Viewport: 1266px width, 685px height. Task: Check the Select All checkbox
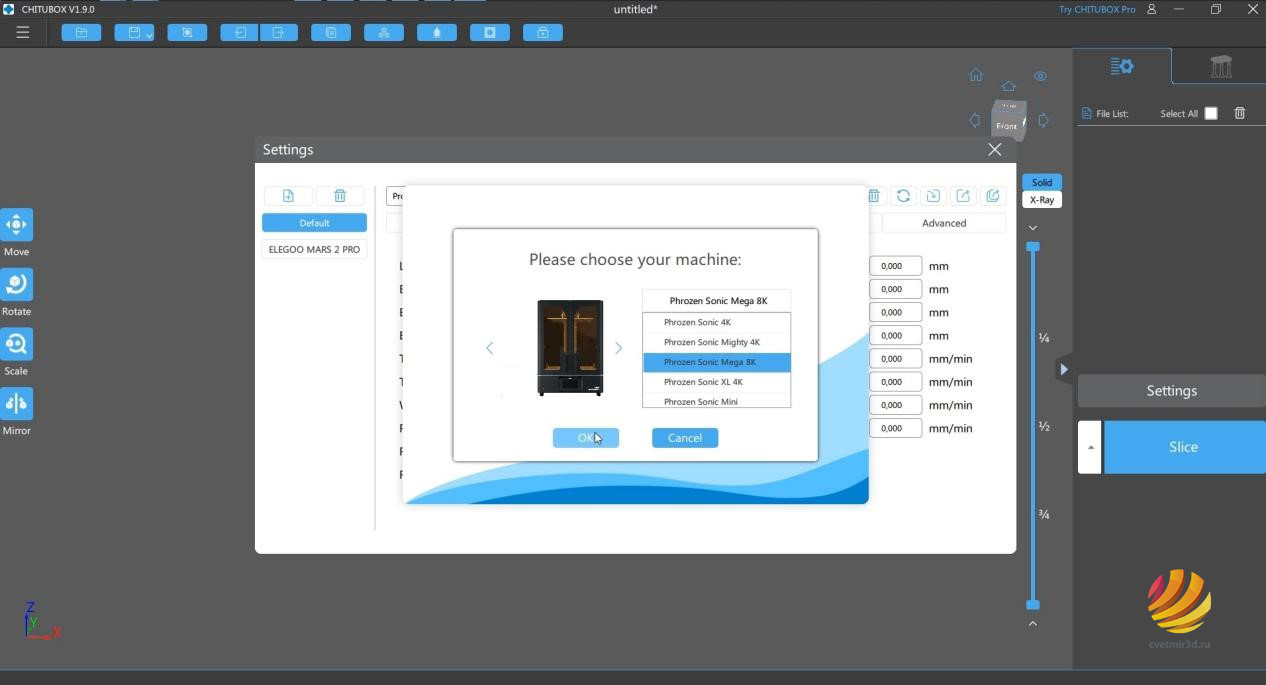[x=1211, y=113]
